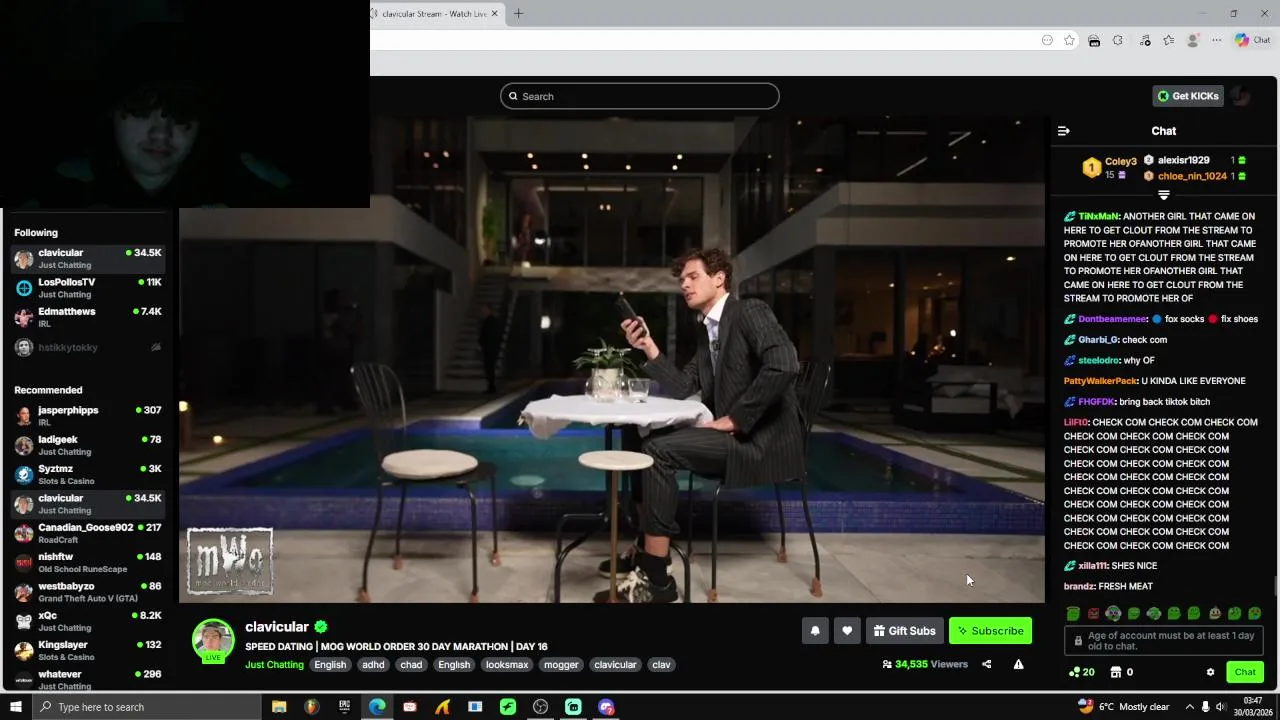
Task: Open xQc recommended channel
Action: (x=88, y=621)
